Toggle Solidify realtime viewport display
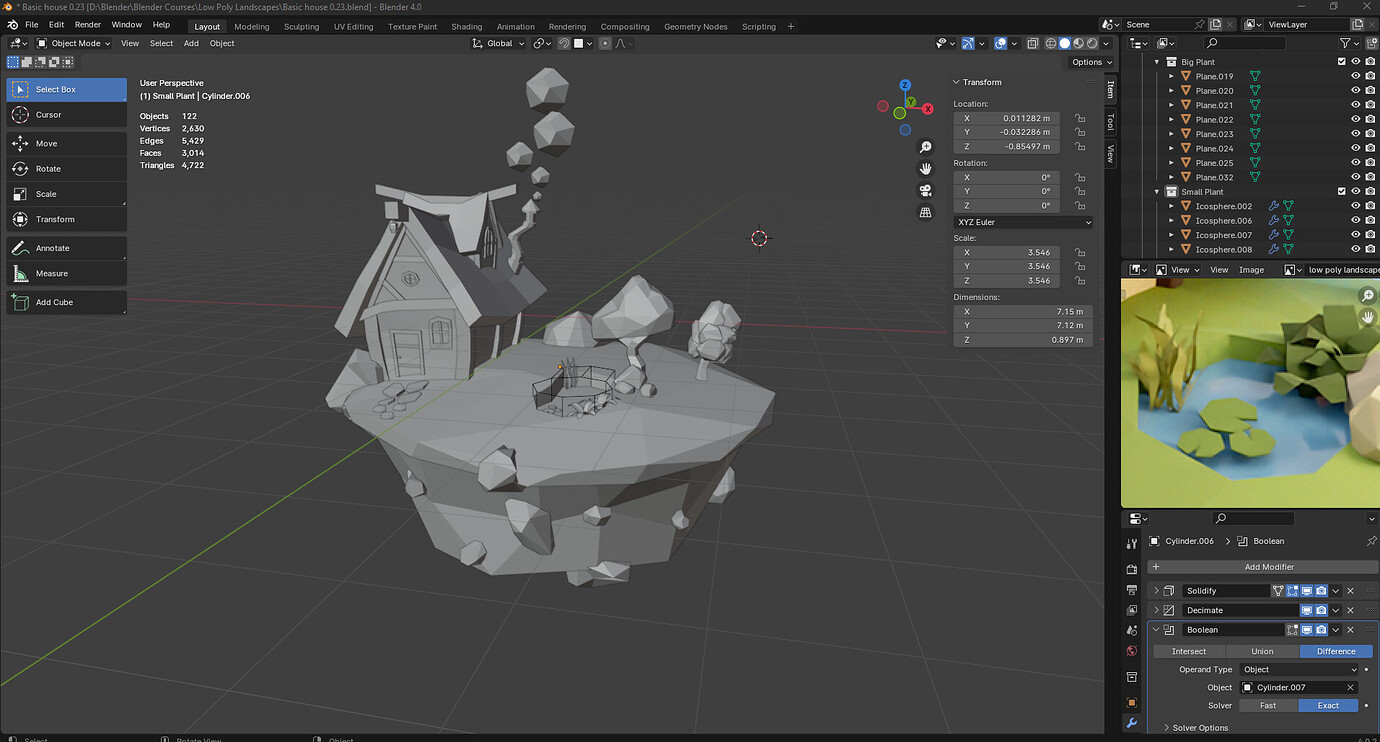Image resolution: width=1380 pixels, height=742 pixels. coord(1306,591)
